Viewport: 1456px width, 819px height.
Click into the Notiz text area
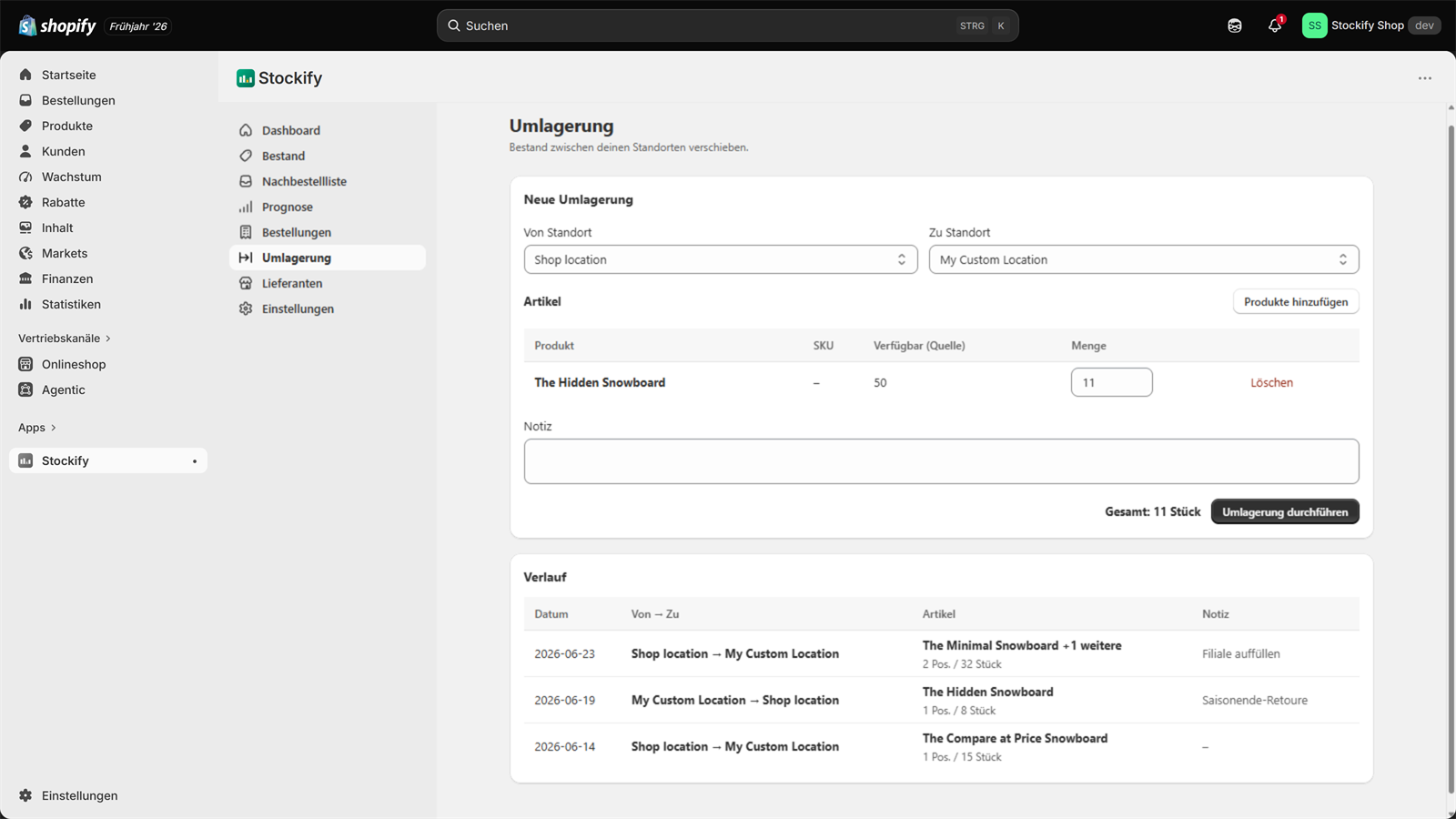941,461
